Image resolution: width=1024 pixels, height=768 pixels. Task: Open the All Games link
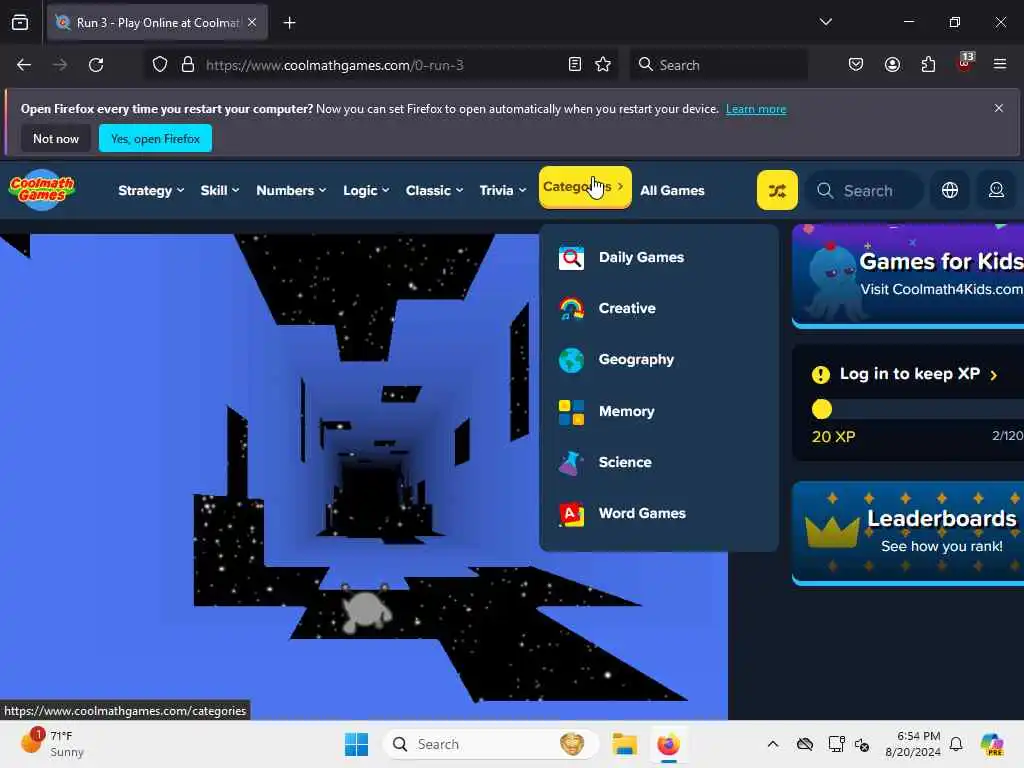672,191
